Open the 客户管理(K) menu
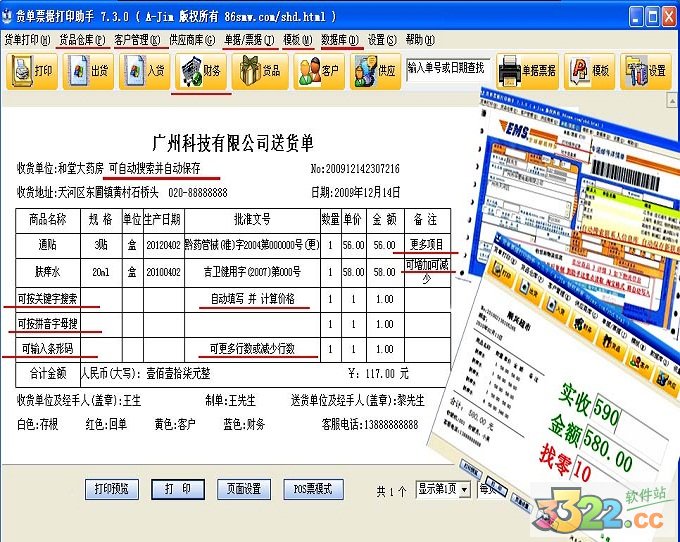Viewport: 680px width, 542px height. 137,40
